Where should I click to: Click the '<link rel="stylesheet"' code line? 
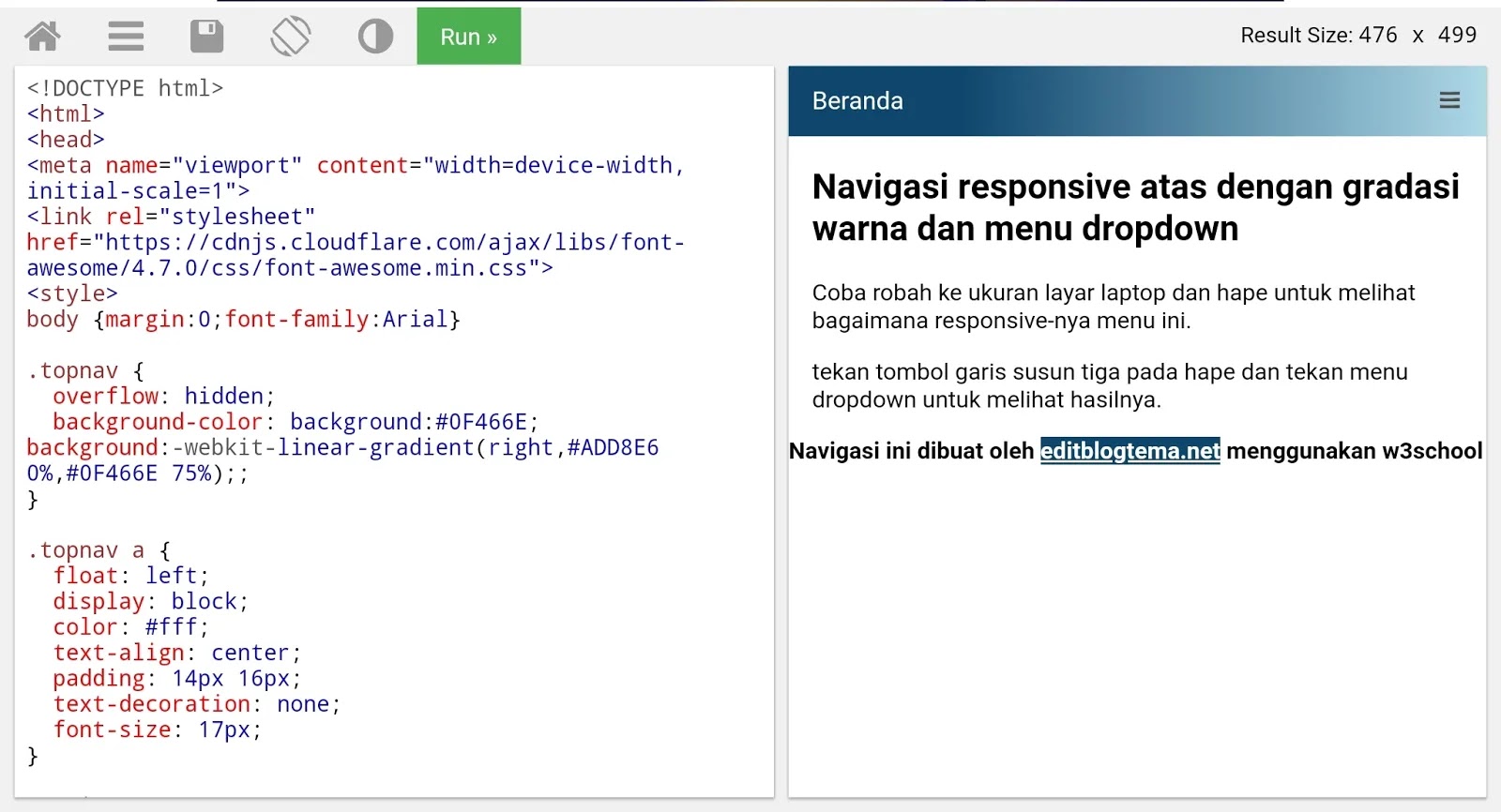[171, 217]
